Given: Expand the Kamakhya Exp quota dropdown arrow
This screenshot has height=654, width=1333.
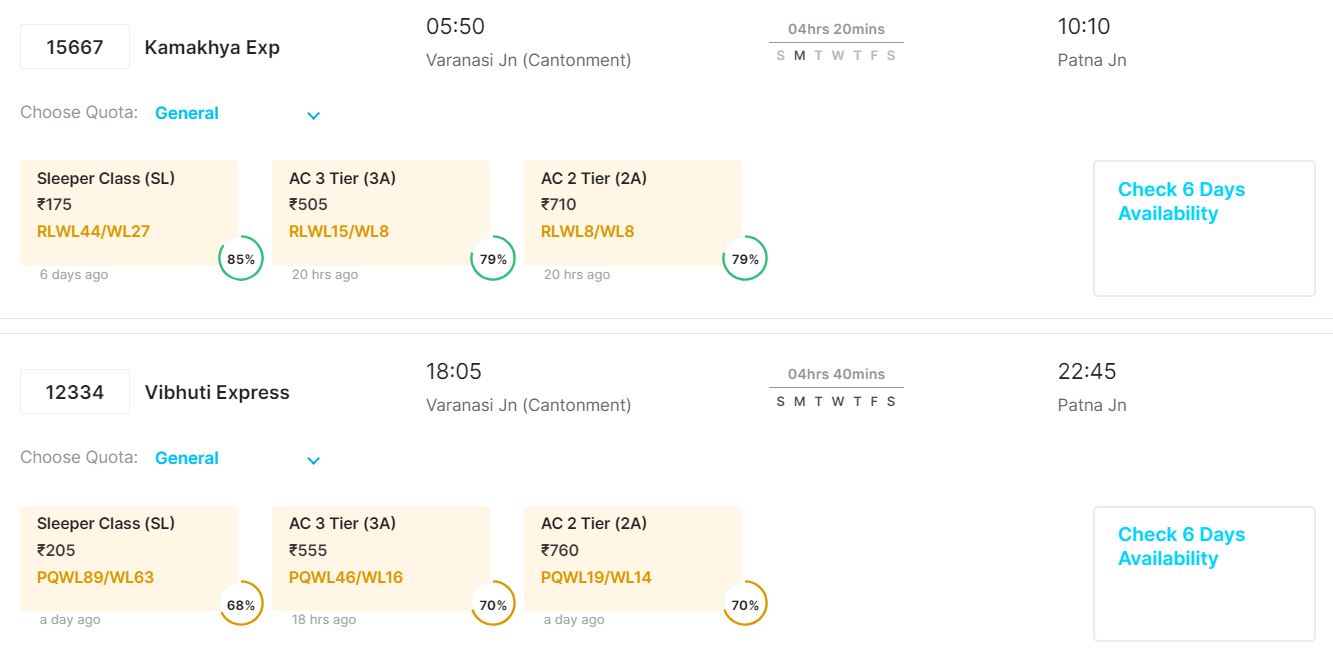Looking at the screenshot, I should pyautogui.click(x=313, y=115).
